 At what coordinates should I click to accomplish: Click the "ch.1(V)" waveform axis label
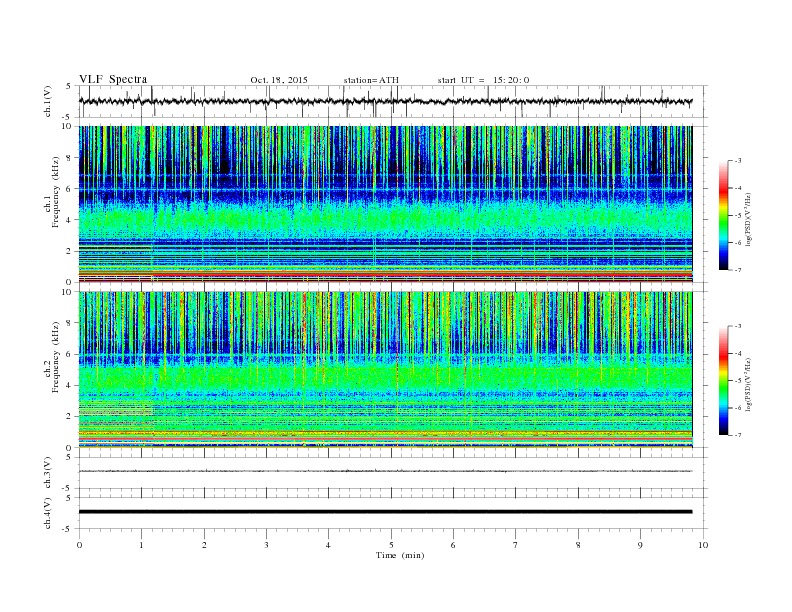48,101
